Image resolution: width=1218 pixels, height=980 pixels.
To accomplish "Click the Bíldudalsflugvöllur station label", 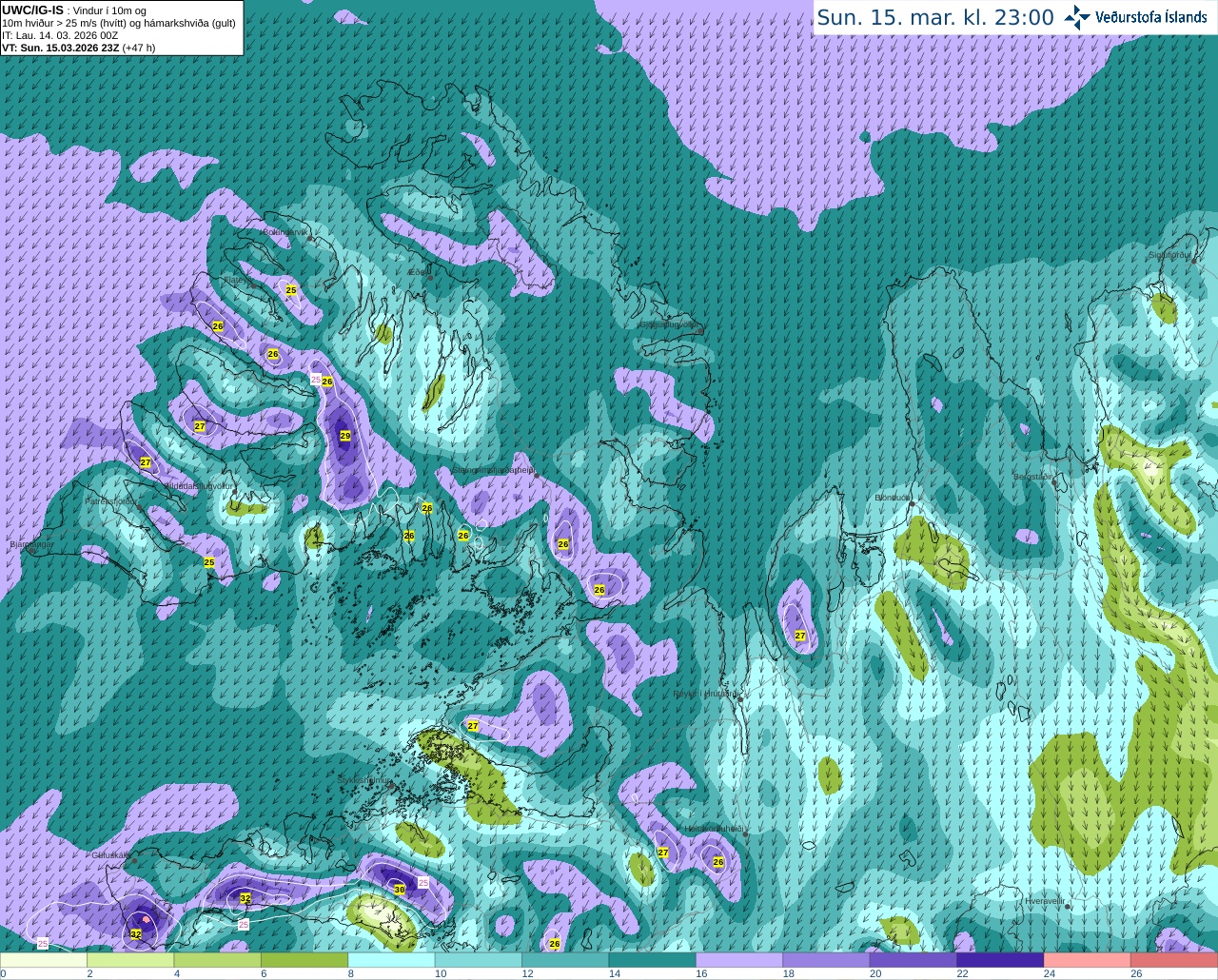I will (197, 486).
